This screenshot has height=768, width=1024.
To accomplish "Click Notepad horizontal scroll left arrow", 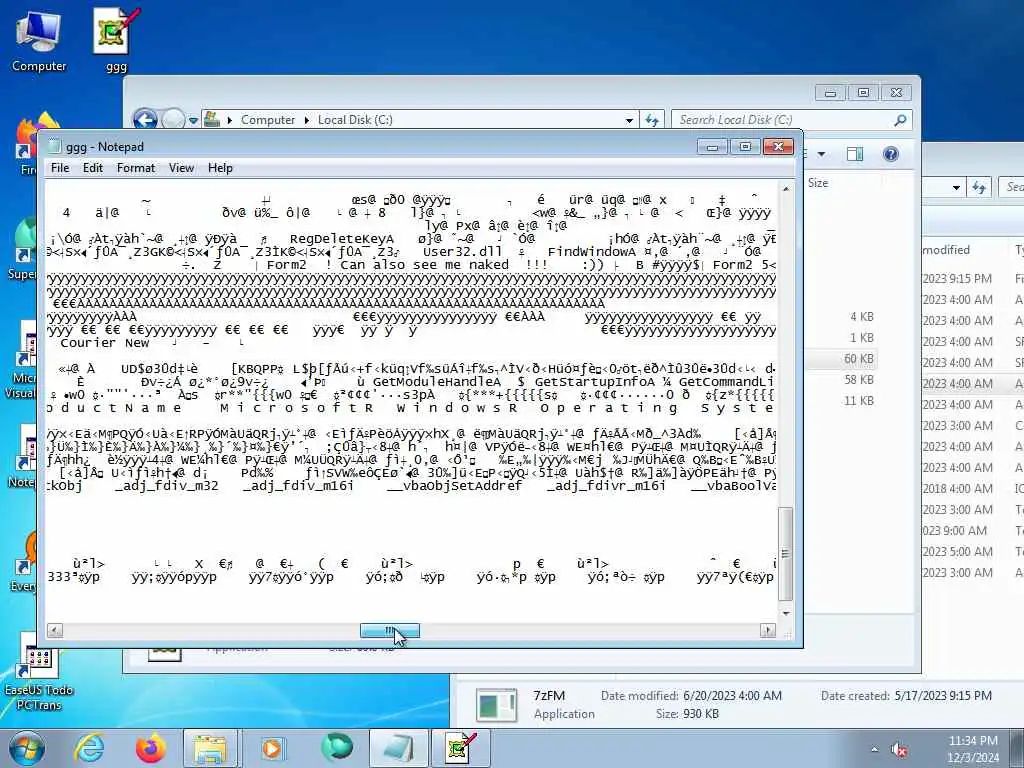I will point(55,630).
